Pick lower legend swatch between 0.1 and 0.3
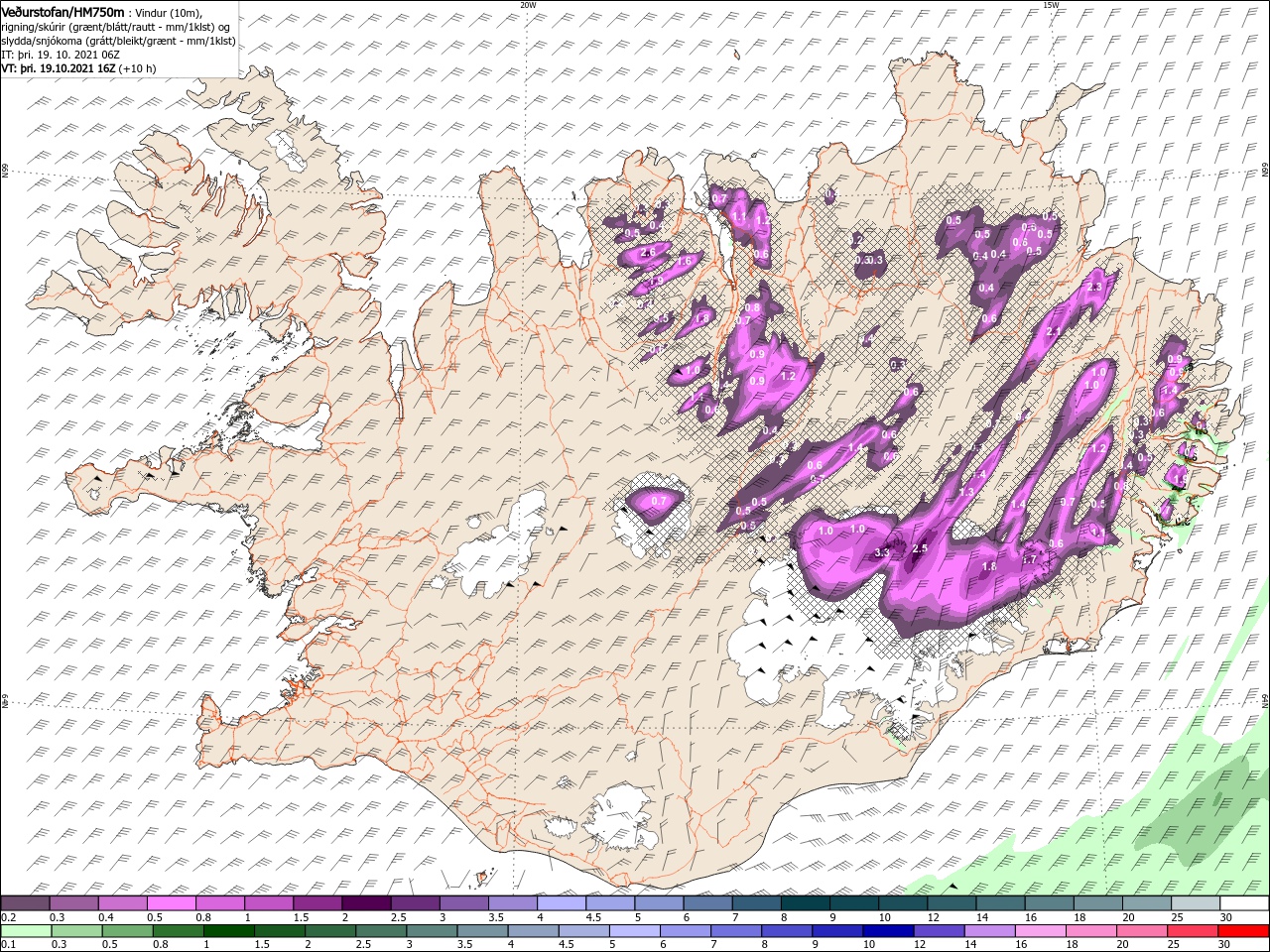This screenshot has width=1270, height=952. [25, 931]
